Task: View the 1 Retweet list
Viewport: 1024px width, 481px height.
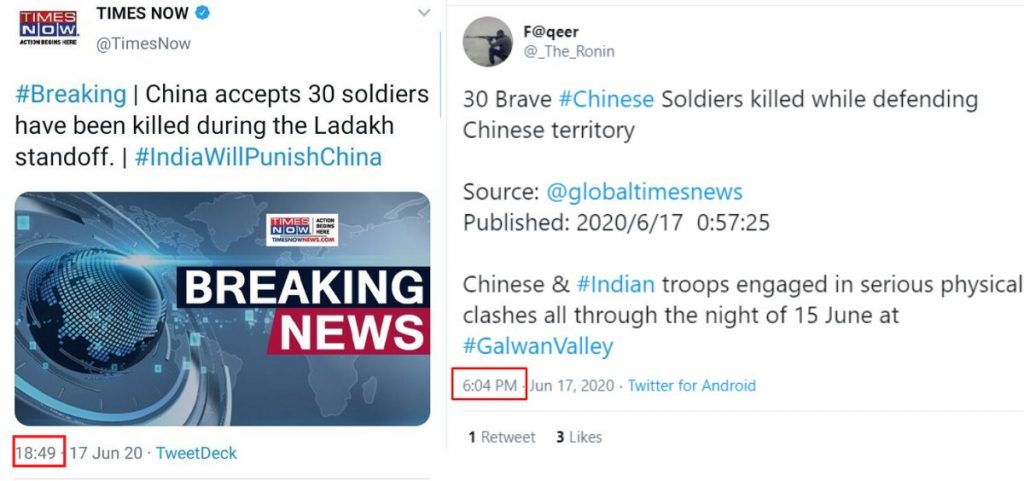Action: [x=502, y=437]
